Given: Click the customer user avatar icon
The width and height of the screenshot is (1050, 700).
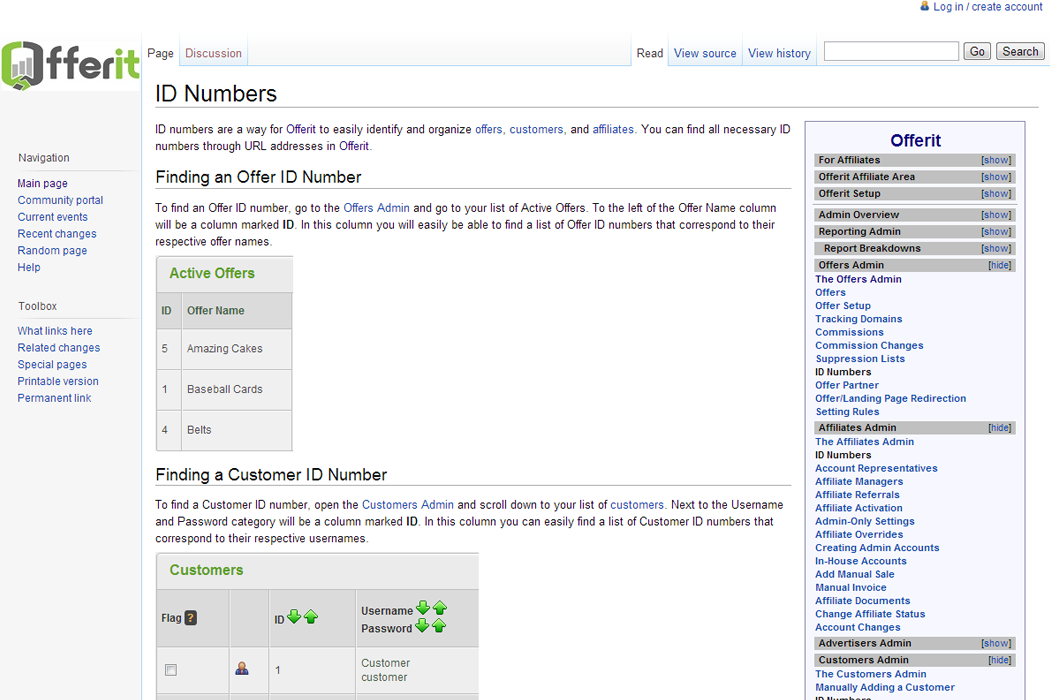Looking at the screenshot, I should 242,669.
